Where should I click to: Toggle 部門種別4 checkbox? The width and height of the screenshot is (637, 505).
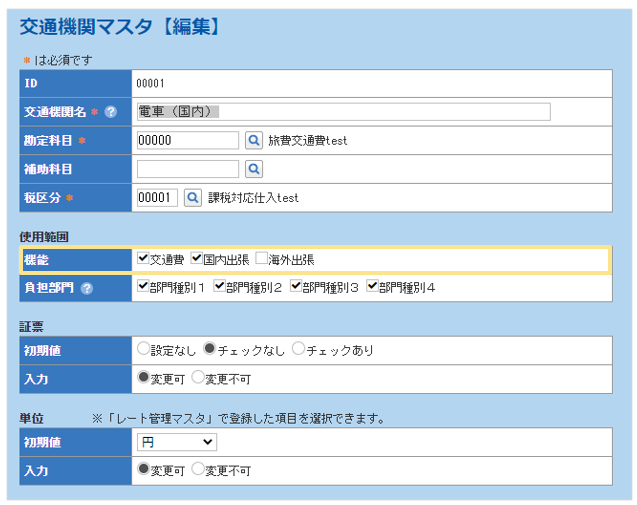coord(372,286)
